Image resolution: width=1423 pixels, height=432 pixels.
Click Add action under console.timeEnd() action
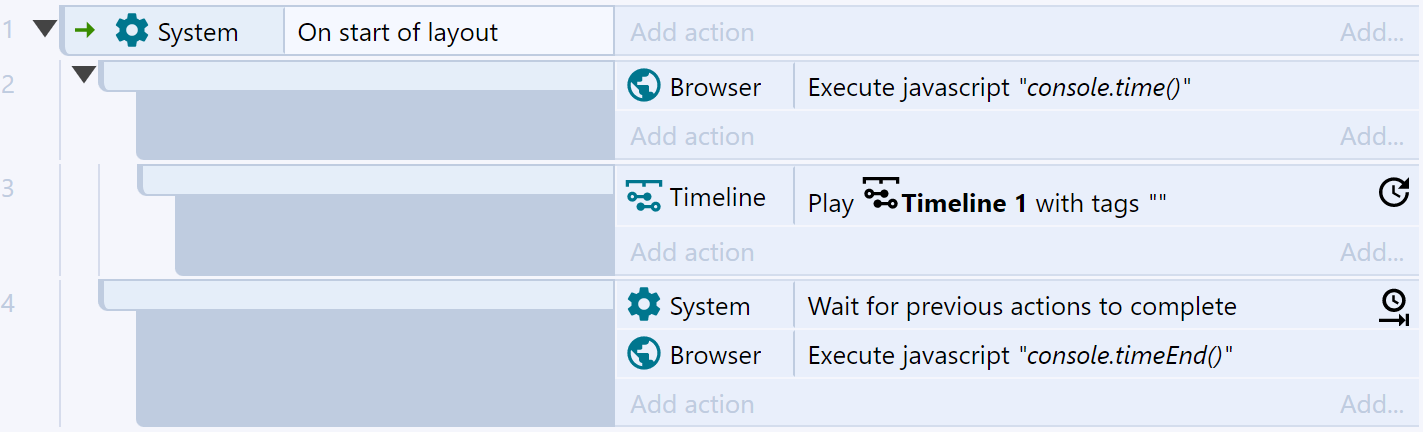(x=692, y=404)
